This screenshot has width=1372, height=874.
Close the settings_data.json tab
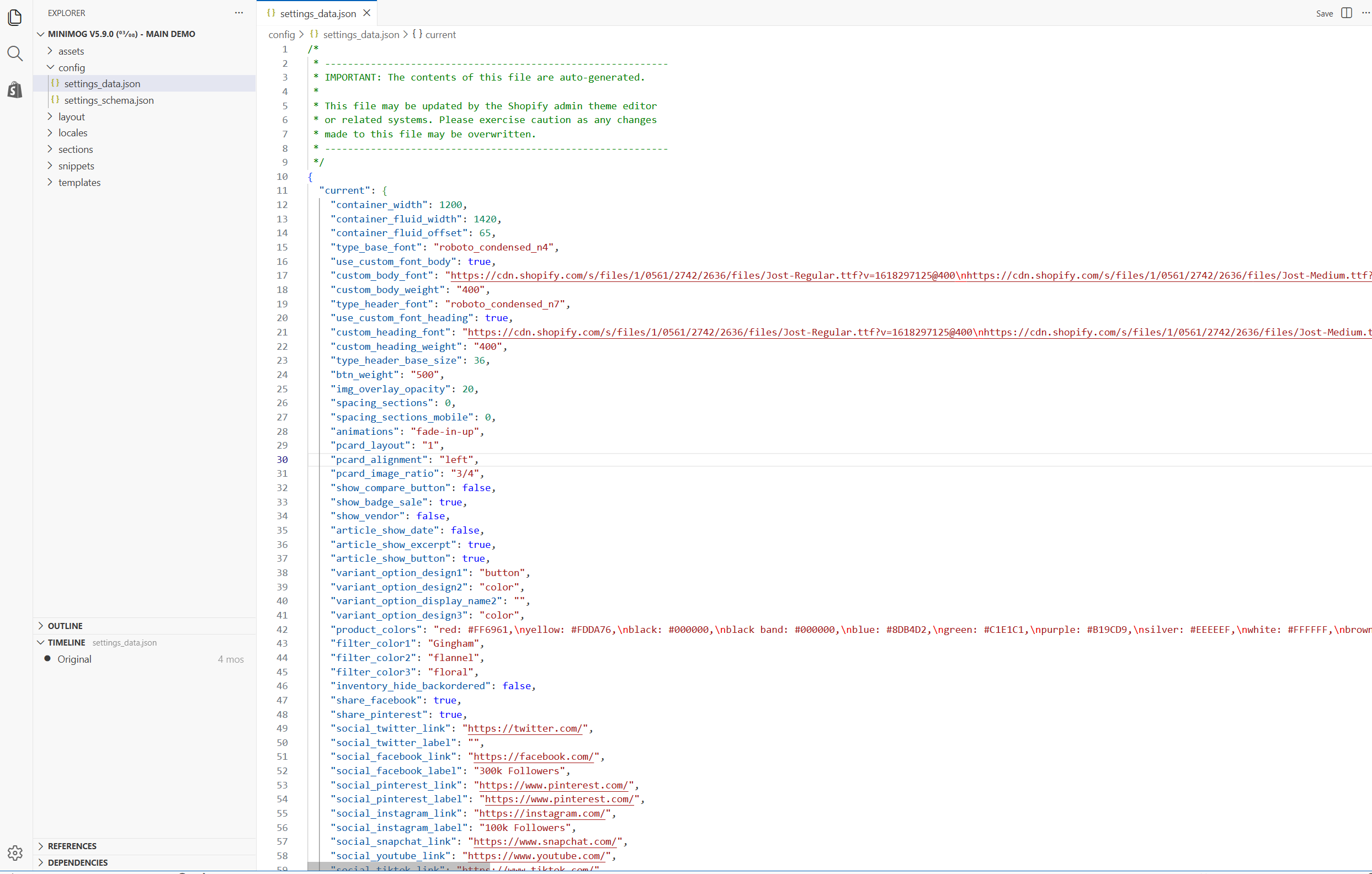[x=367, y=13]
